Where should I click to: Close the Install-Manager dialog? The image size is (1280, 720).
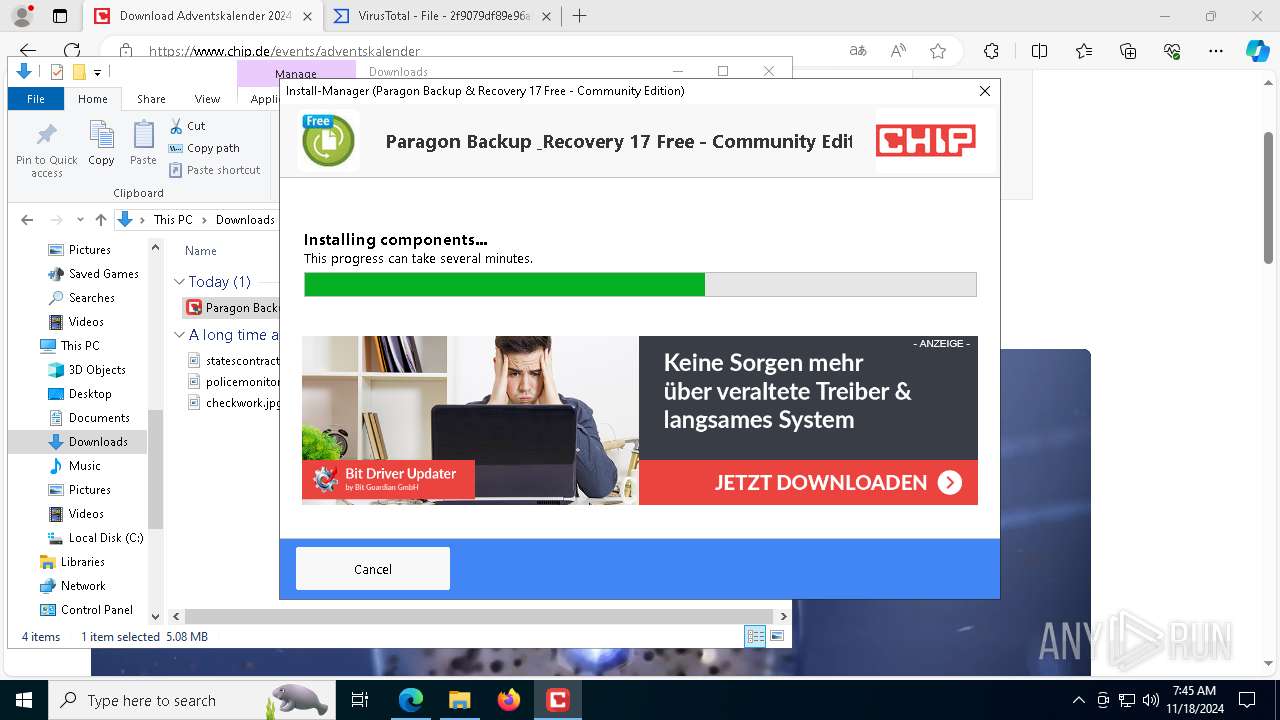coord(984,91)
